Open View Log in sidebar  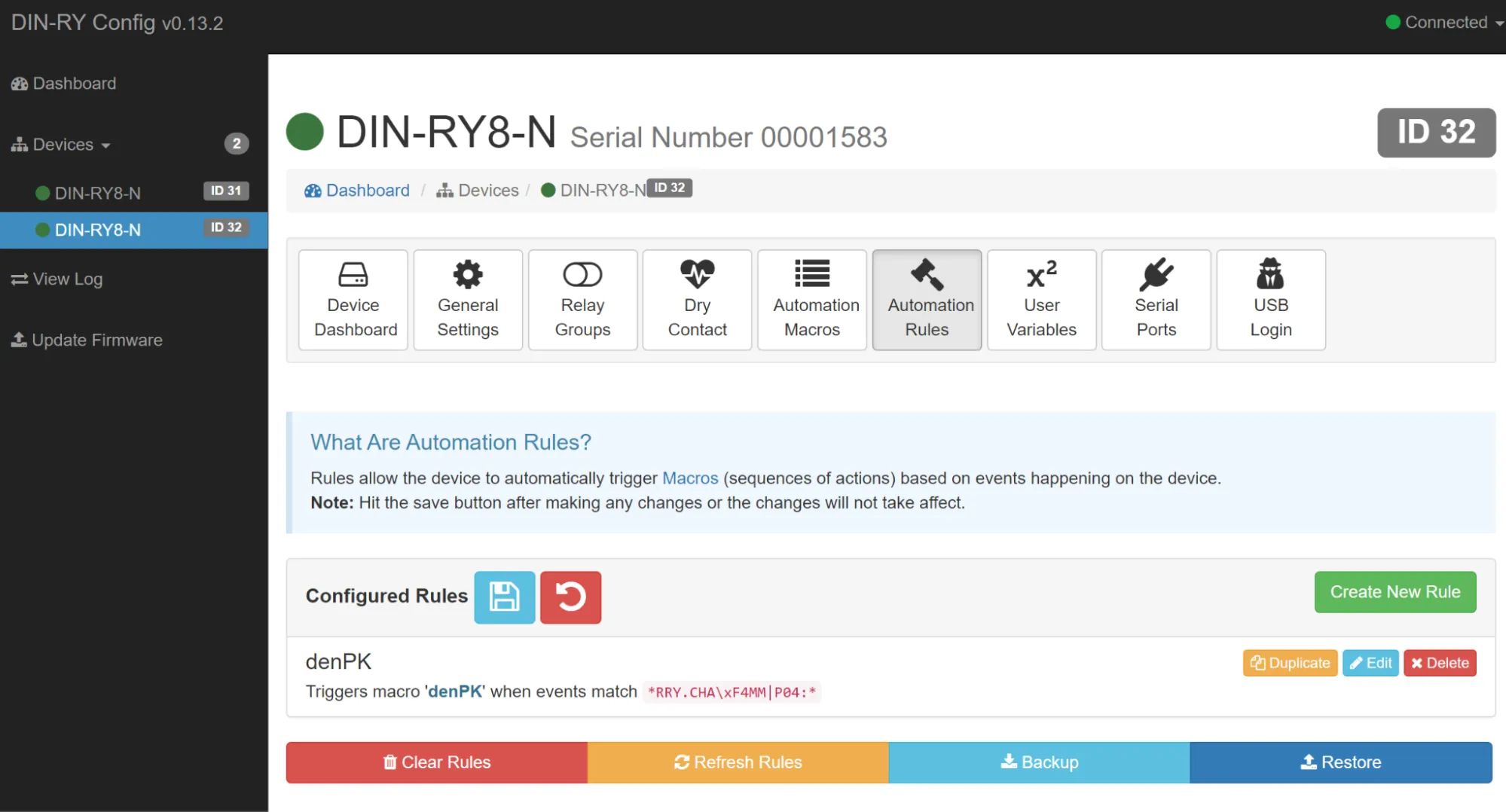click(x=67, y=279)
